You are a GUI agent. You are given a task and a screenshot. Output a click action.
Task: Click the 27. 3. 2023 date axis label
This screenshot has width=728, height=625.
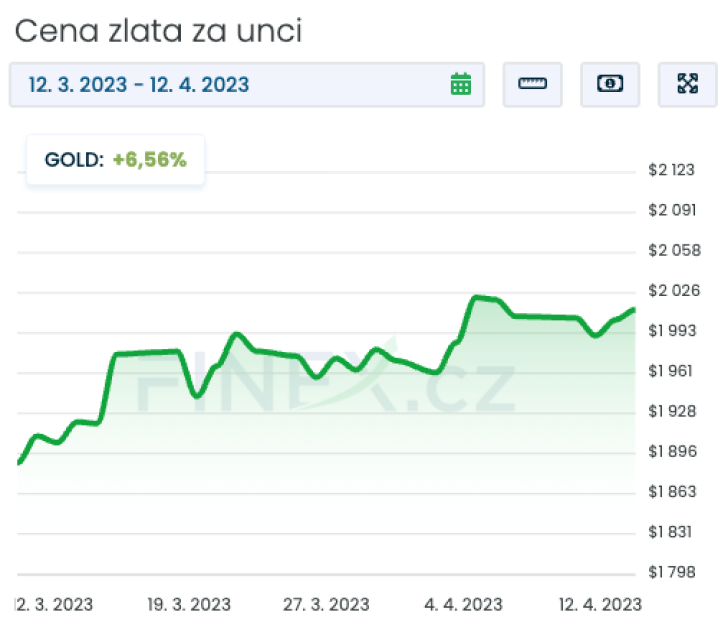click(326, 605)
